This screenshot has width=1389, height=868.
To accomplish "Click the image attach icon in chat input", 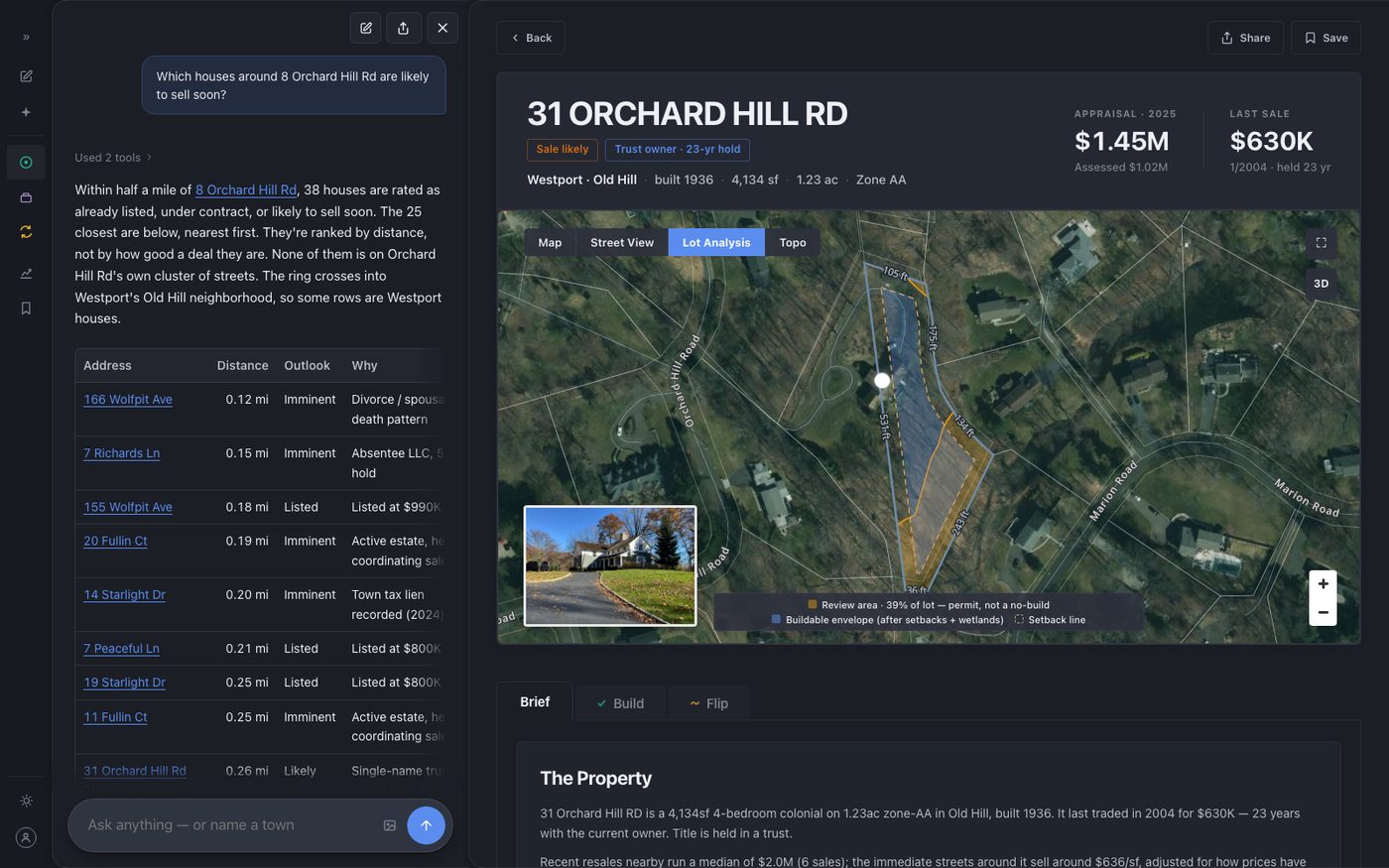I will click(390, 825).
